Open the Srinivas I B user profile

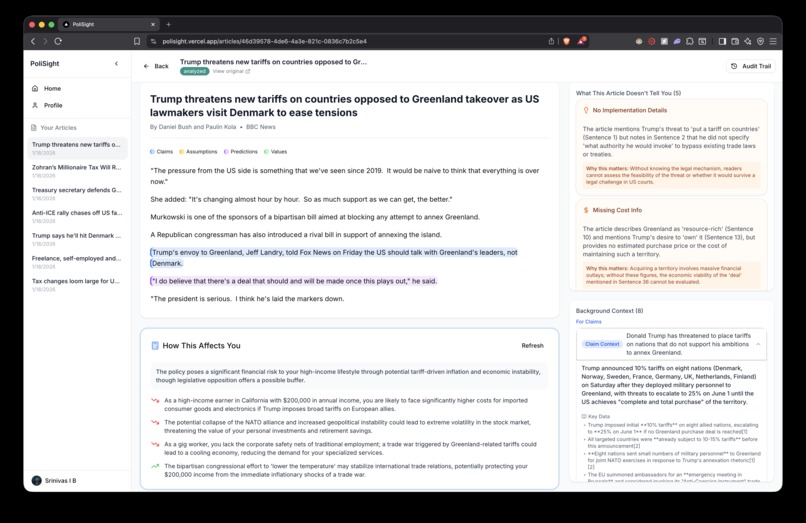pyautogui.click(x=54, y=481)
